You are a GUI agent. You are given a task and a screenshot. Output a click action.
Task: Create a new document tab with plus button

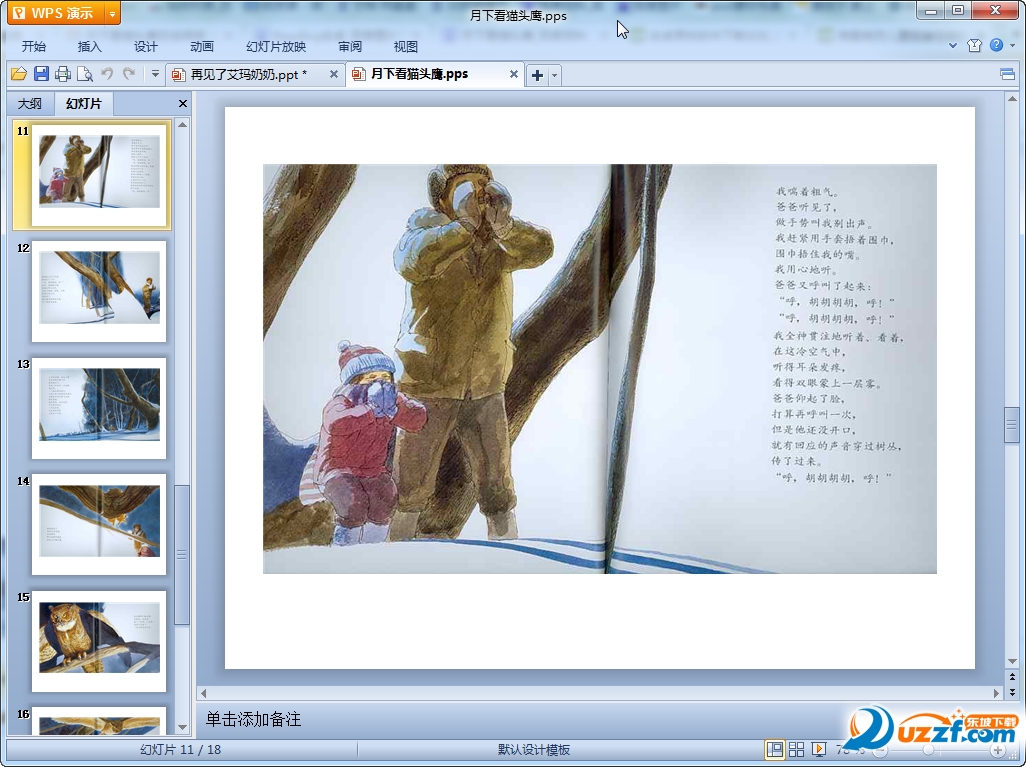(537, 75)
